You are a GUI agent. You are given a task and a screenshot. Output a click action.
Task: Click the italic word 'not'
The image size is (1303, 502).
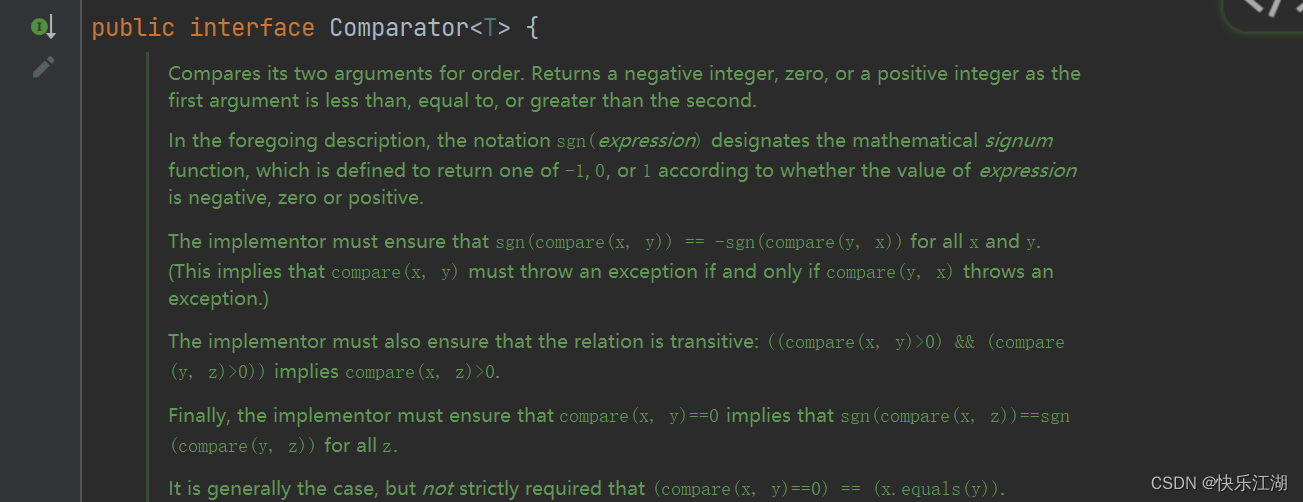[437, 489]
